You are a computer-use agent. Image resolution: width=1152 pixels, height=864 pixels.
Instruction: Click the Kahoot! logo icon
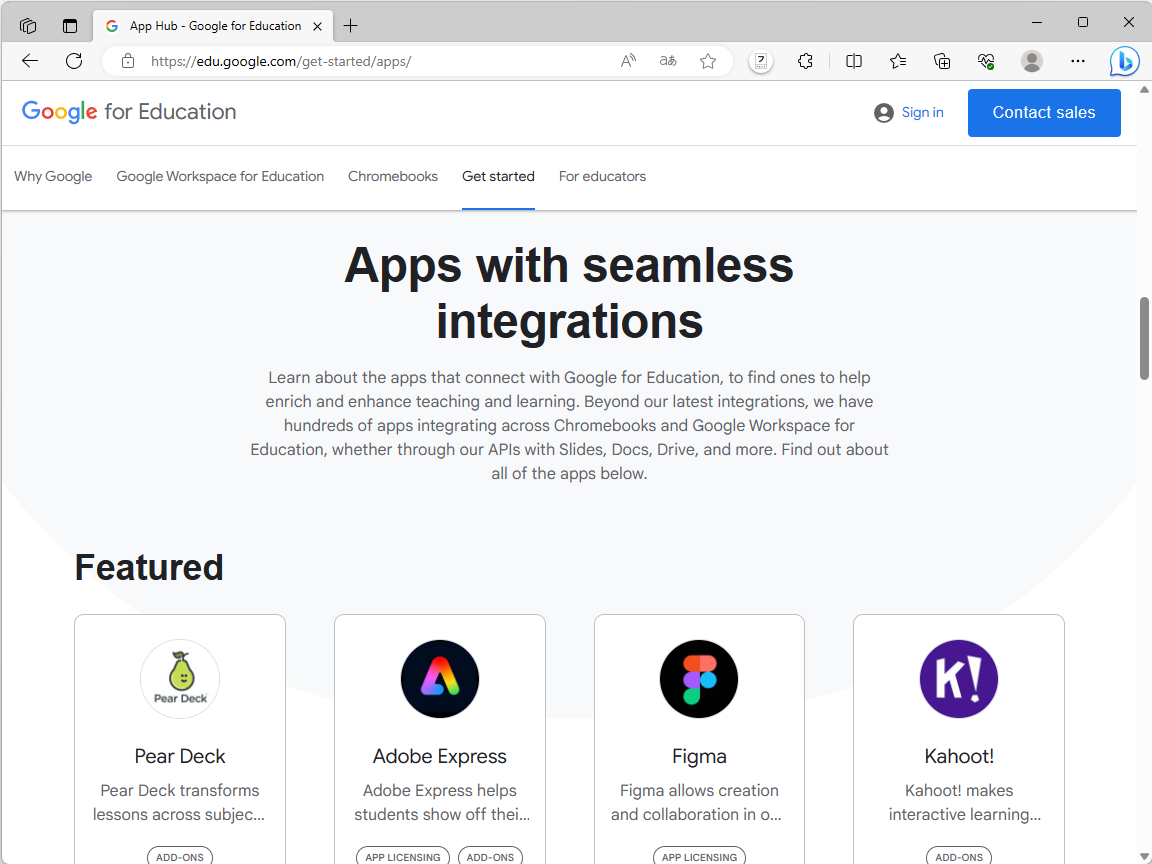tap(958, 678)
